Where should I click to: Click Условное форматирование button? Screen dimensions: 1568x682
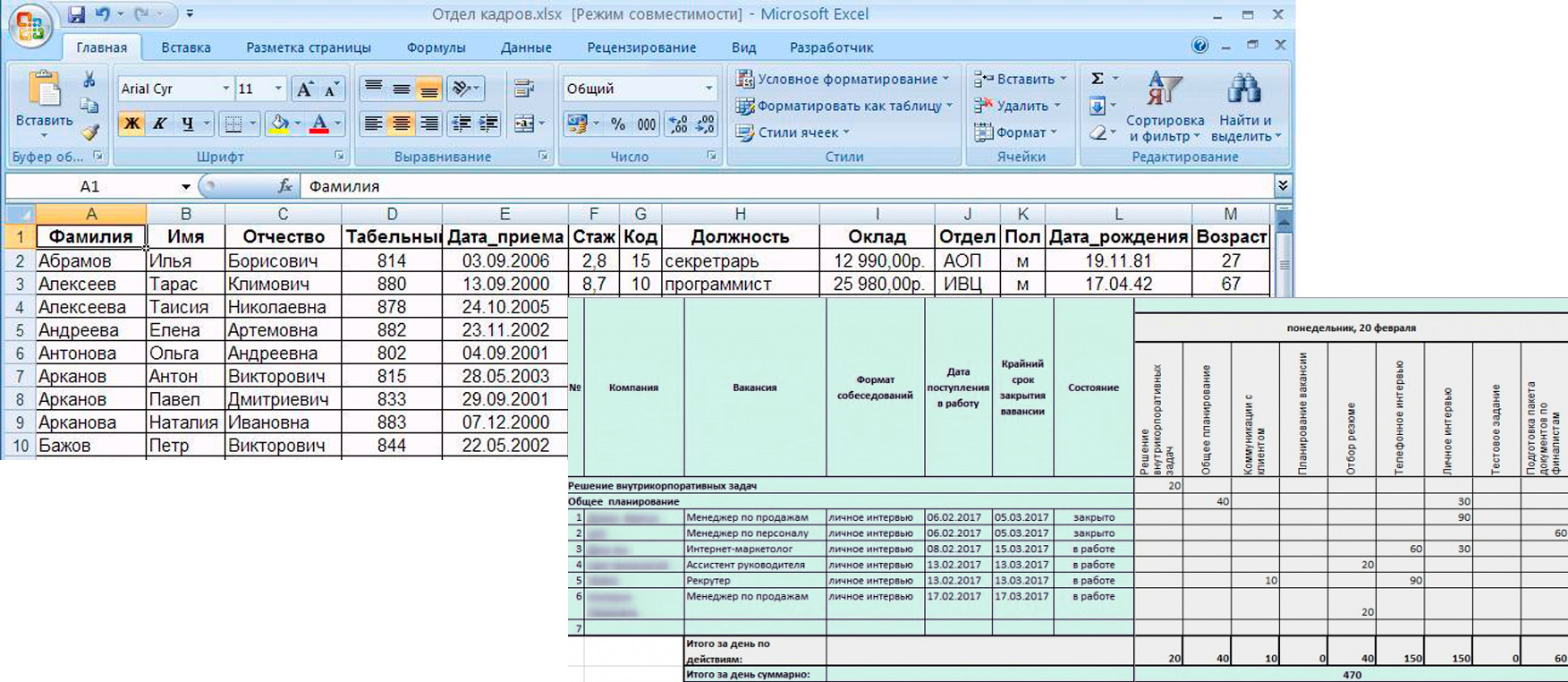[x=843, y=79]
